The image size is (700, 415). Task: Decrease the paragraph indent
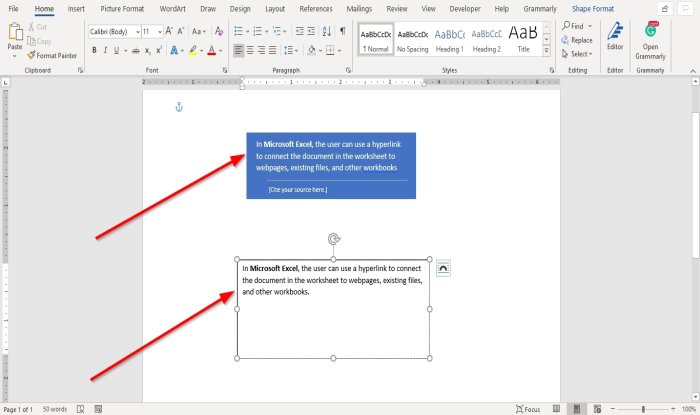[300, 31]
